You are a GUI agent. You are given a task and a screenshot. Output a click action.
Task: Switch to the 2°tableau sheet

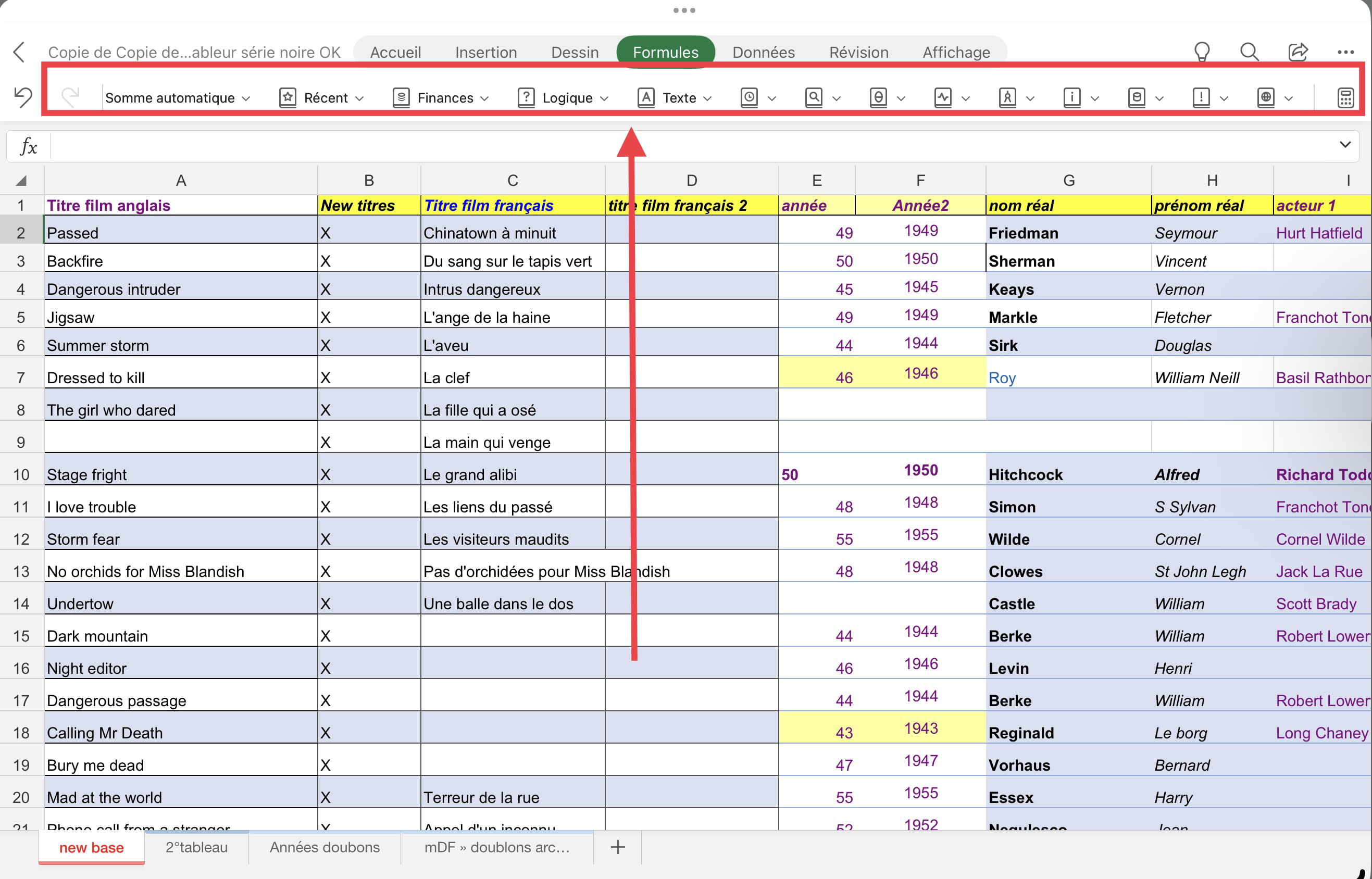(x=196, y=847)
